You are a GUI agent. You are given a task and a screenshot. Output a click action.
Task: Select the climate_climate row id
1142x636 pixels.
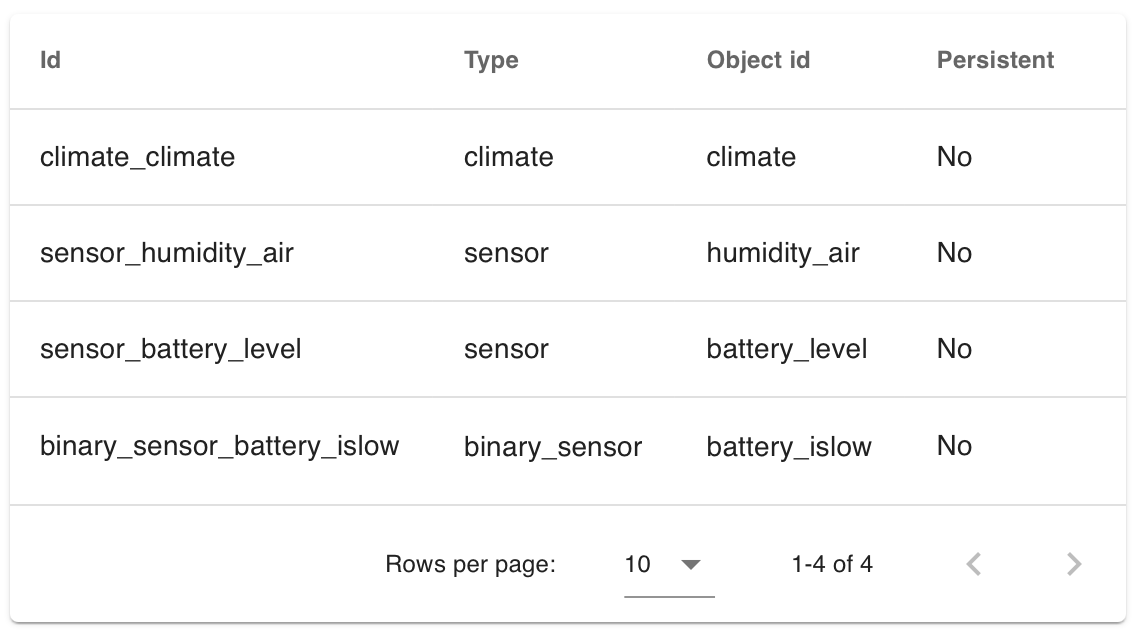(x=138, y=157)
